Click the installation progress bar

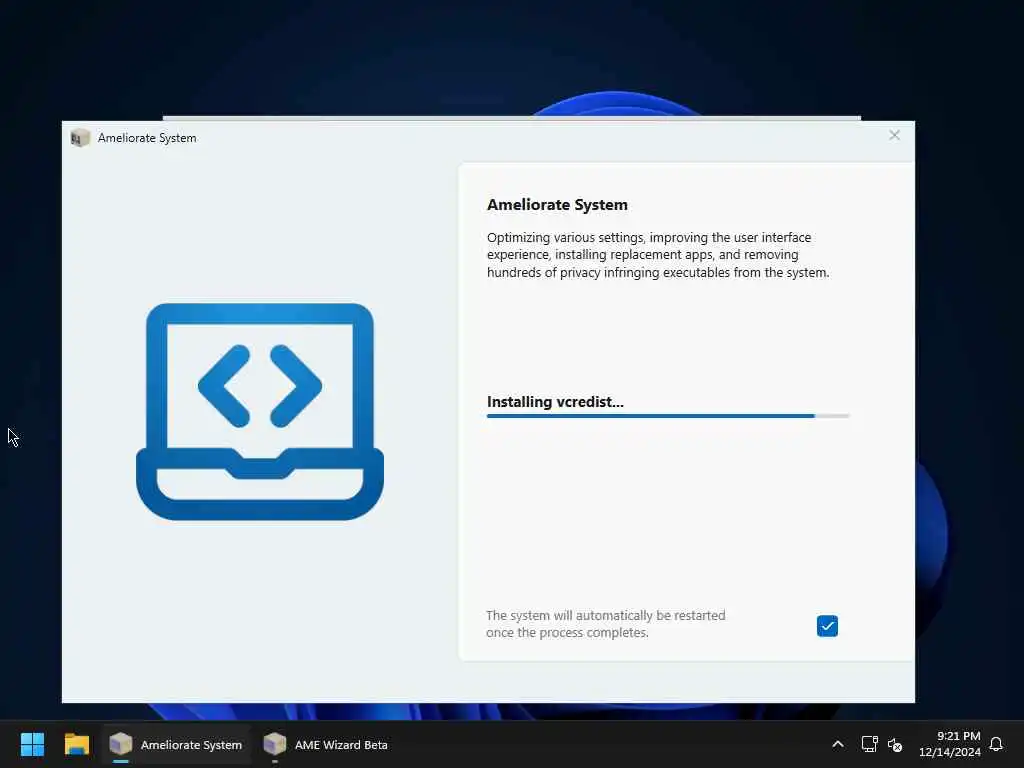667,416
